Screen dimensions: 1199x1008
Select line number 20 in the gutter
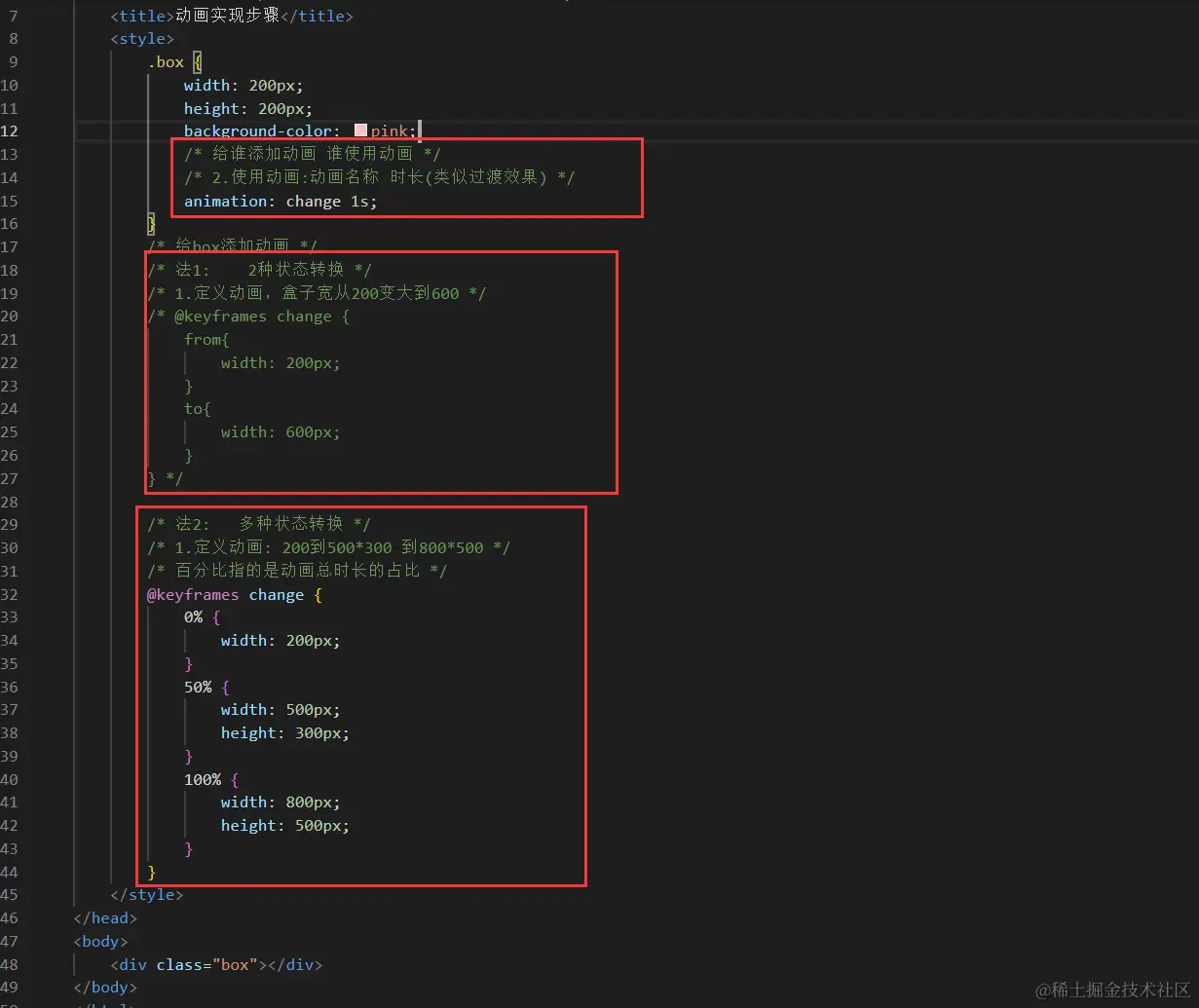click(x=10, y=317)
